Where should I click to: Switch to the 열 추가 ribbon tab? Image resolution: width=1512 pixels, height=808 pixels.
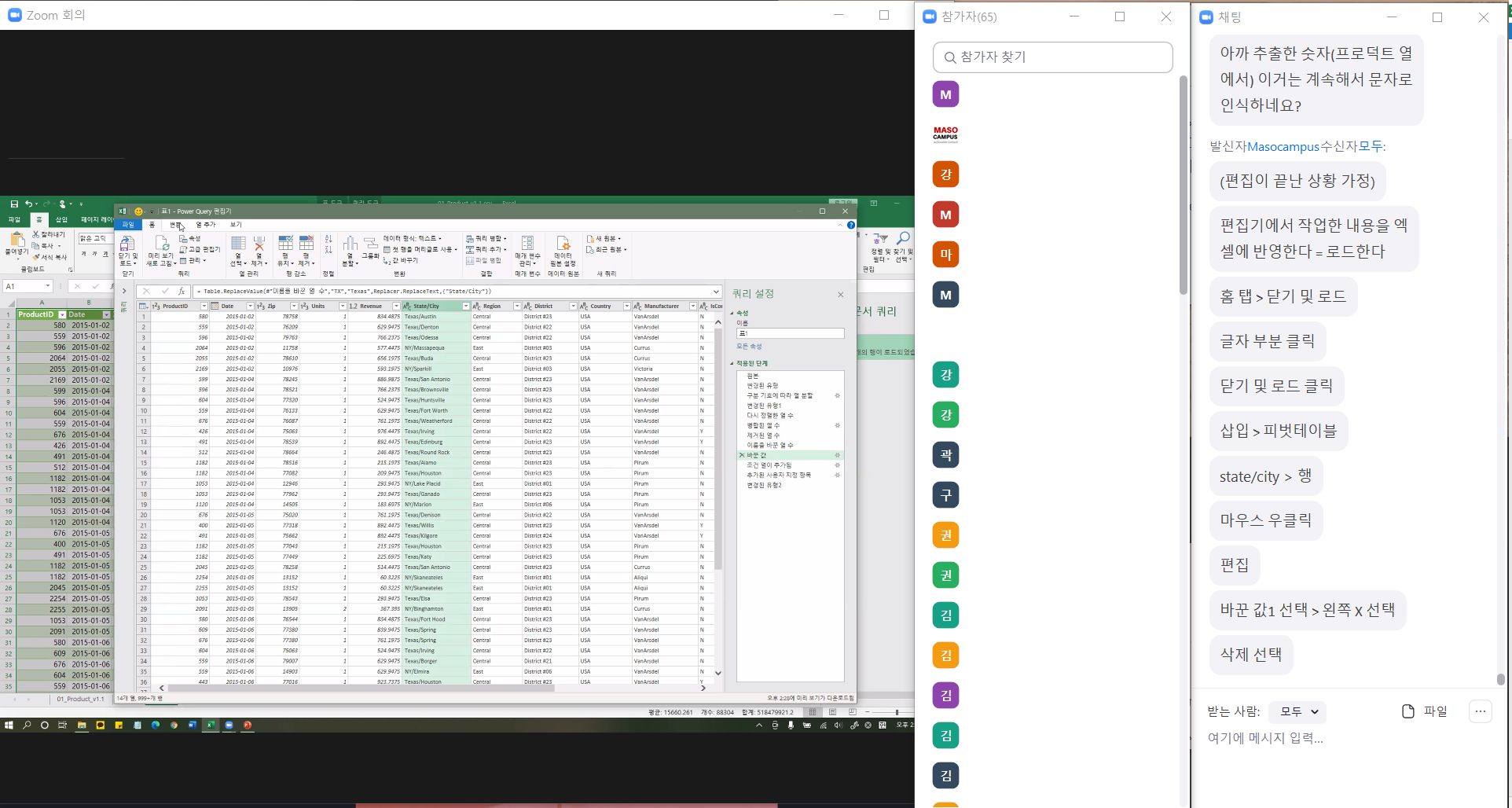pos(205,225)
